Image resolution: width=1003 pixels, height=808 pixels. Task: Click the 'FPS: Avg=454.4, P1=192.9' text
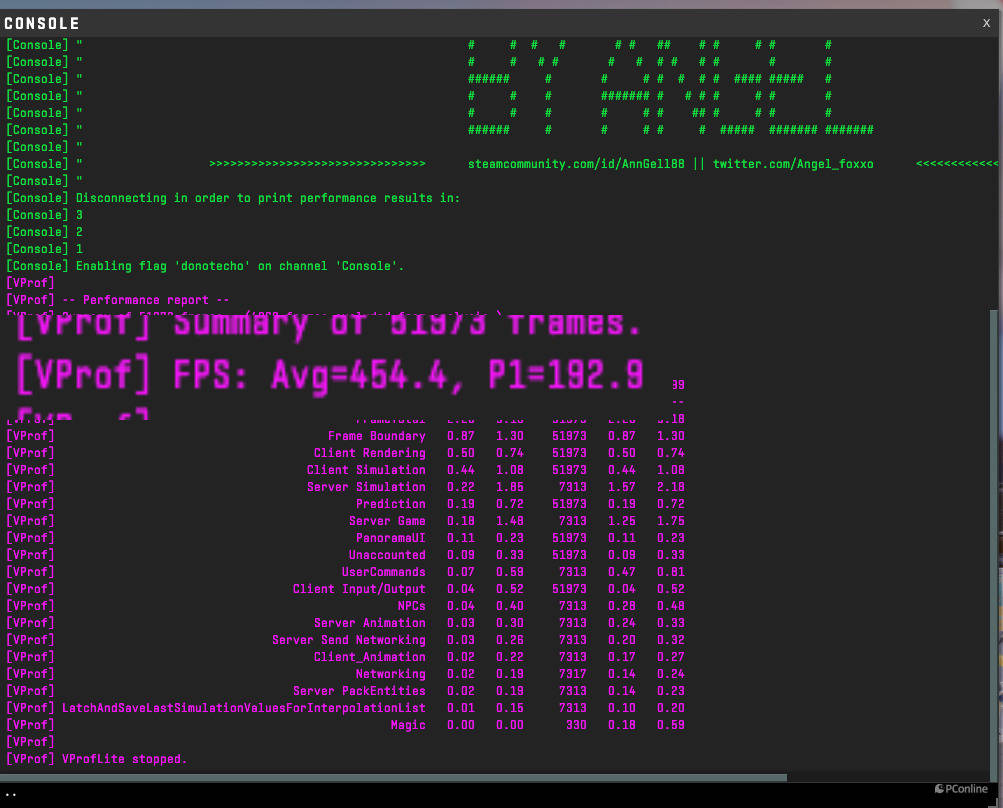click(408, 374)
